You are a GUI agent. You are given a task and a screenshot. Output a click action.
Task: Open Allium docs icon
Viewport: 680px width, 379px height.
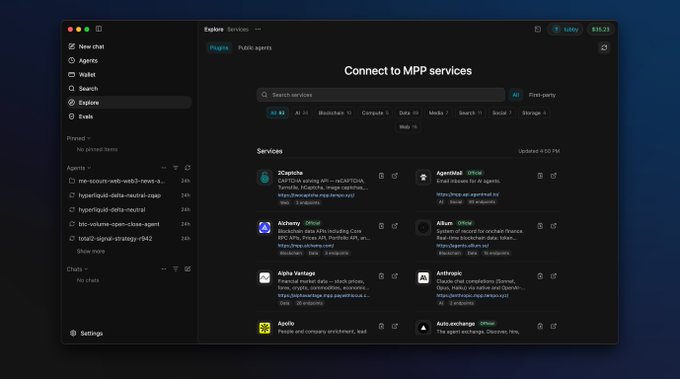click(x=540, y=226)
